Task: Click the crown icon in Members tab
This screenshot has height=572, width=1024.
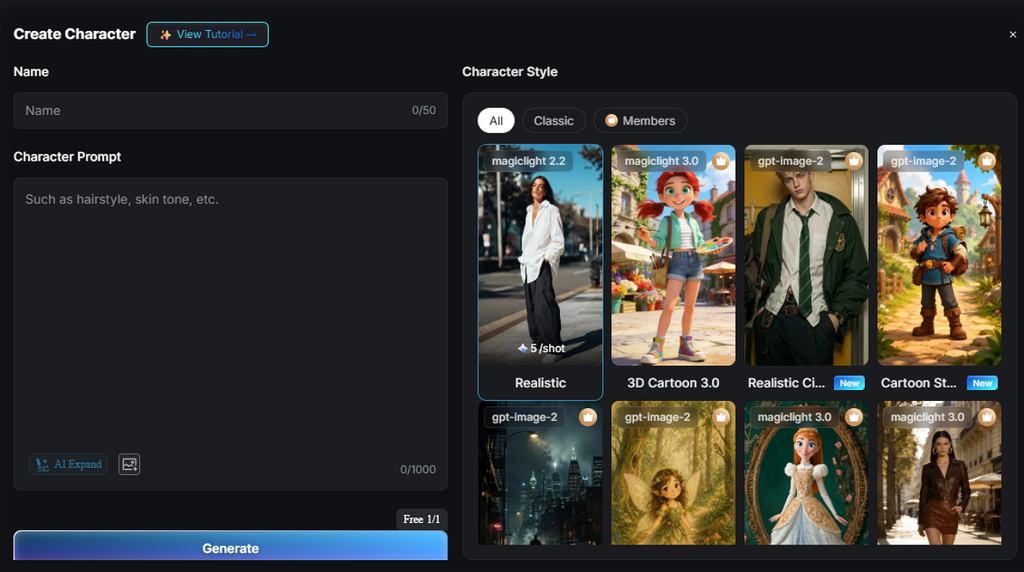Action: pos(611,121)
